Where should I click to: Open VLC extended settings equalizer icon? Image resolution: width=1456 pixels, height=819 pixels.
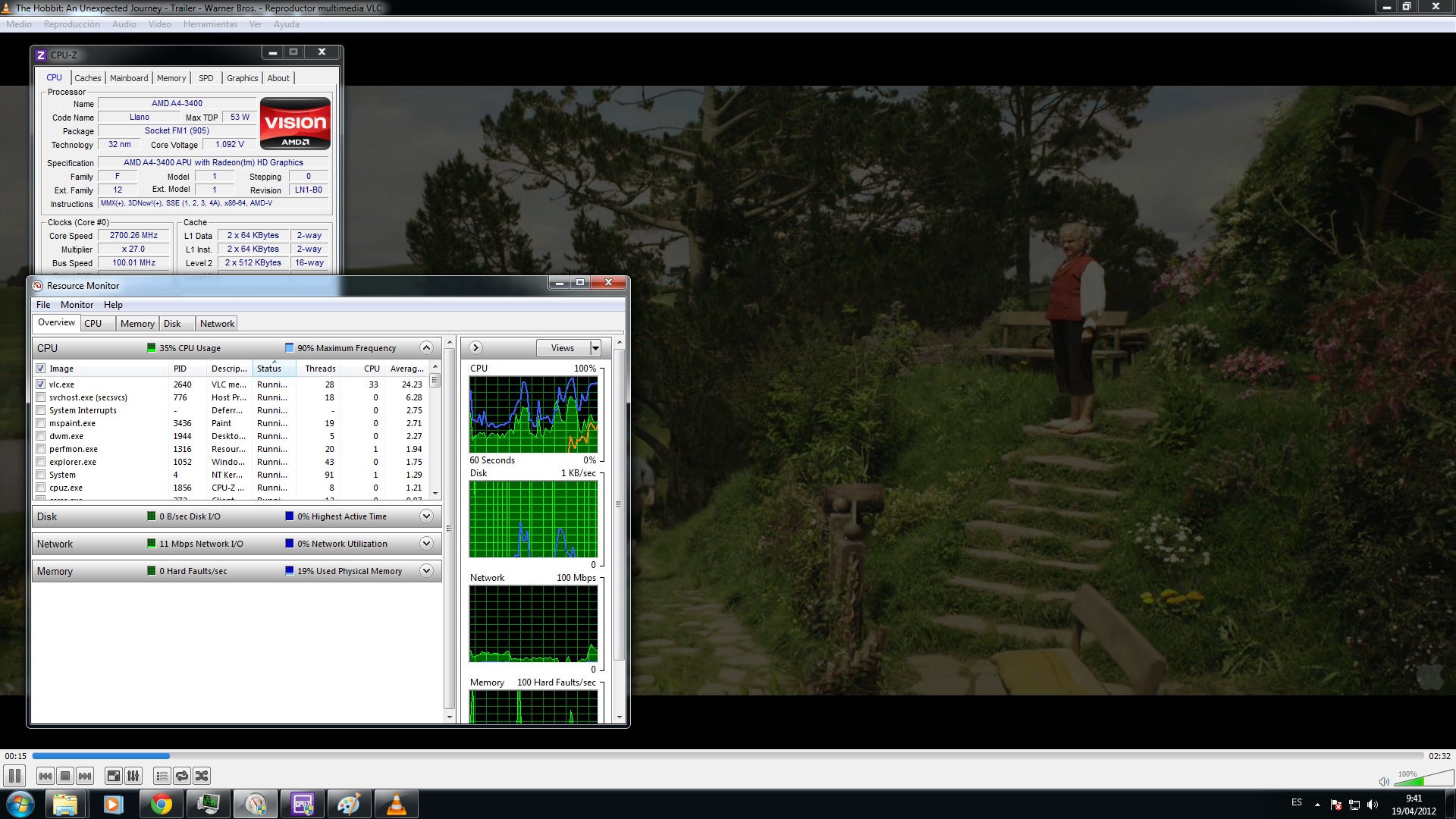coord(133,776)
